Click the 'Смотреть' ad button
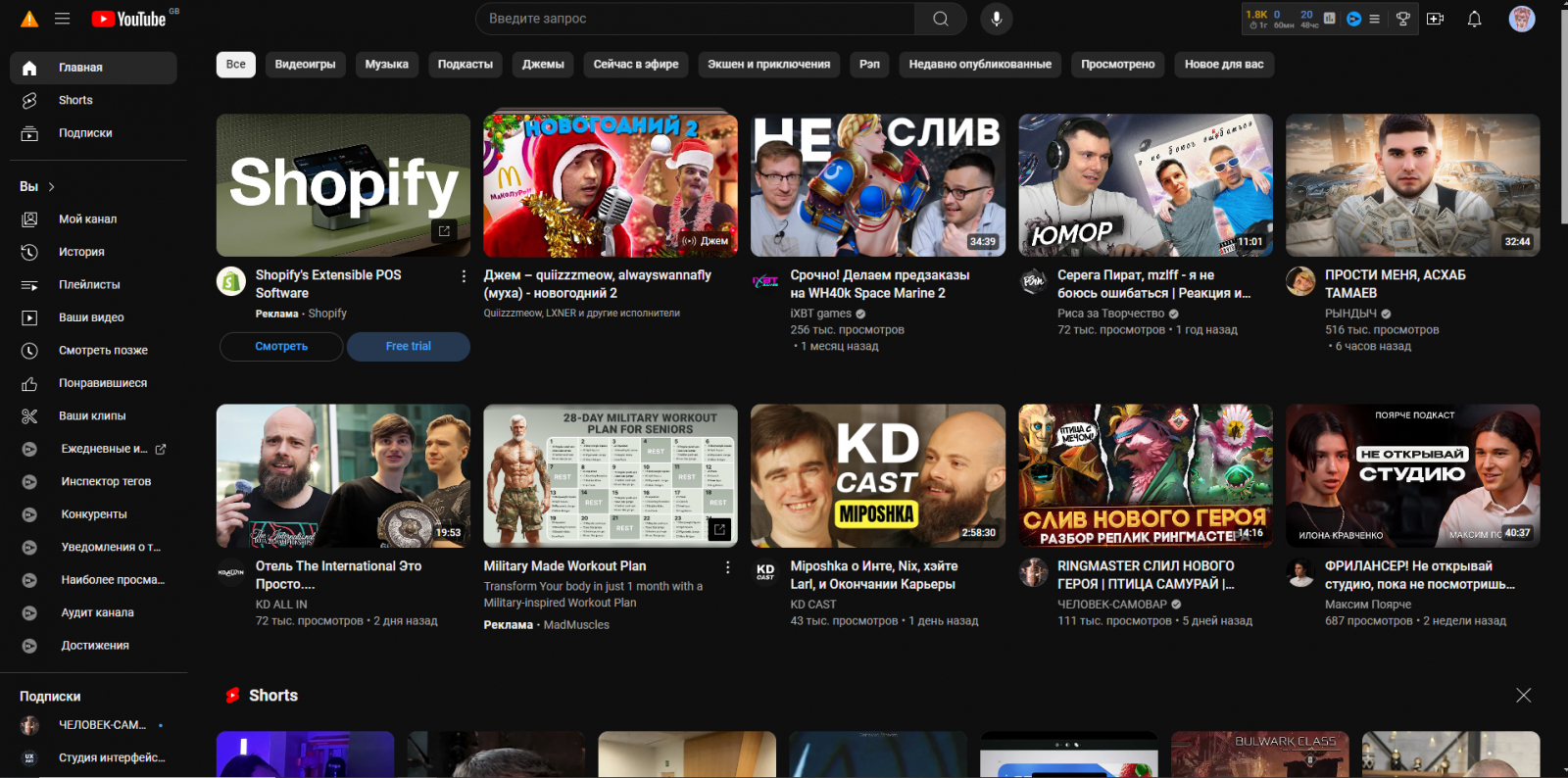This screenshot has width=1568, height=778. point(281,347)
